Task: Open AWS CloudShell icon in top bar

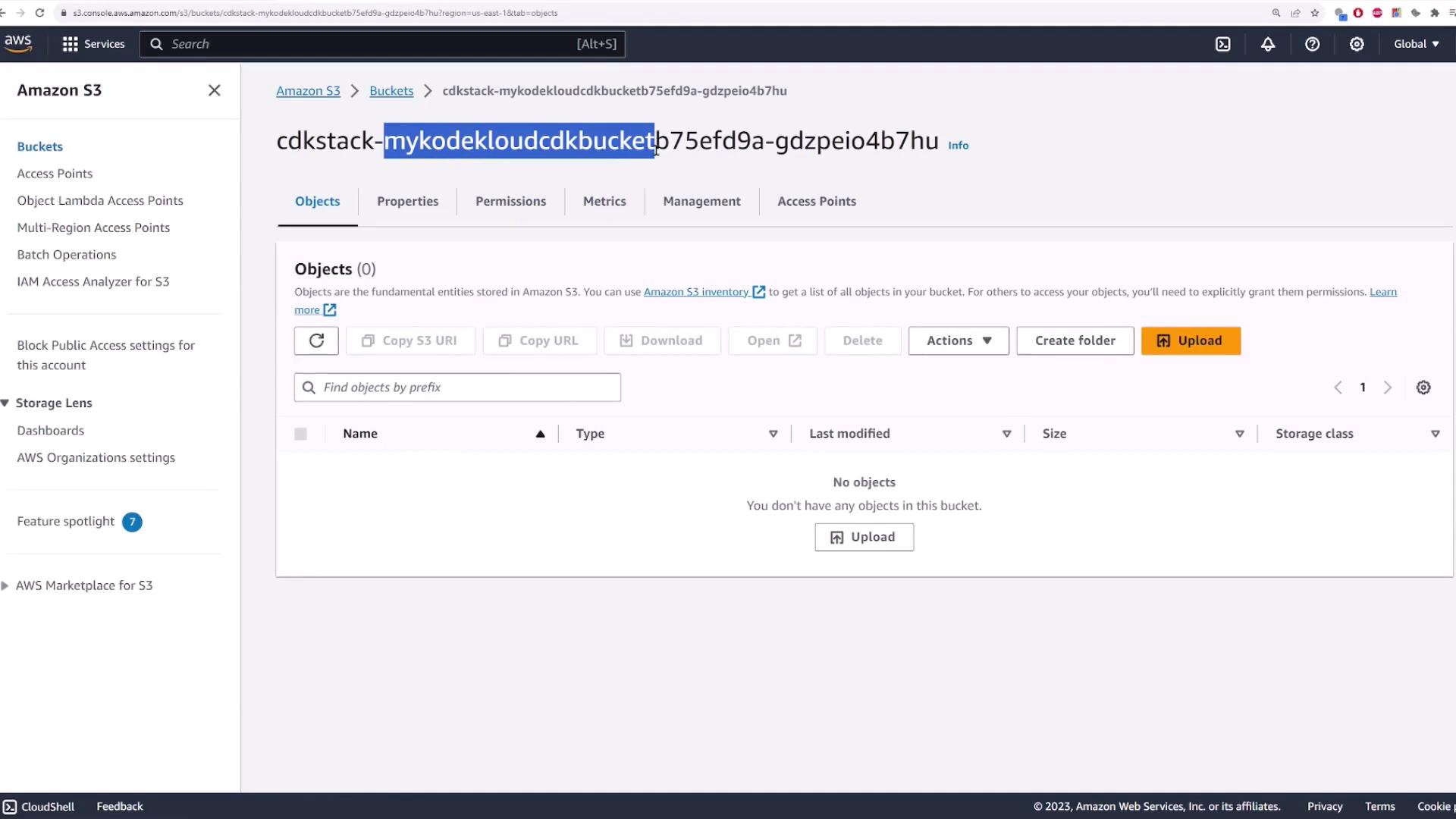Action: tap(1223, 44)
